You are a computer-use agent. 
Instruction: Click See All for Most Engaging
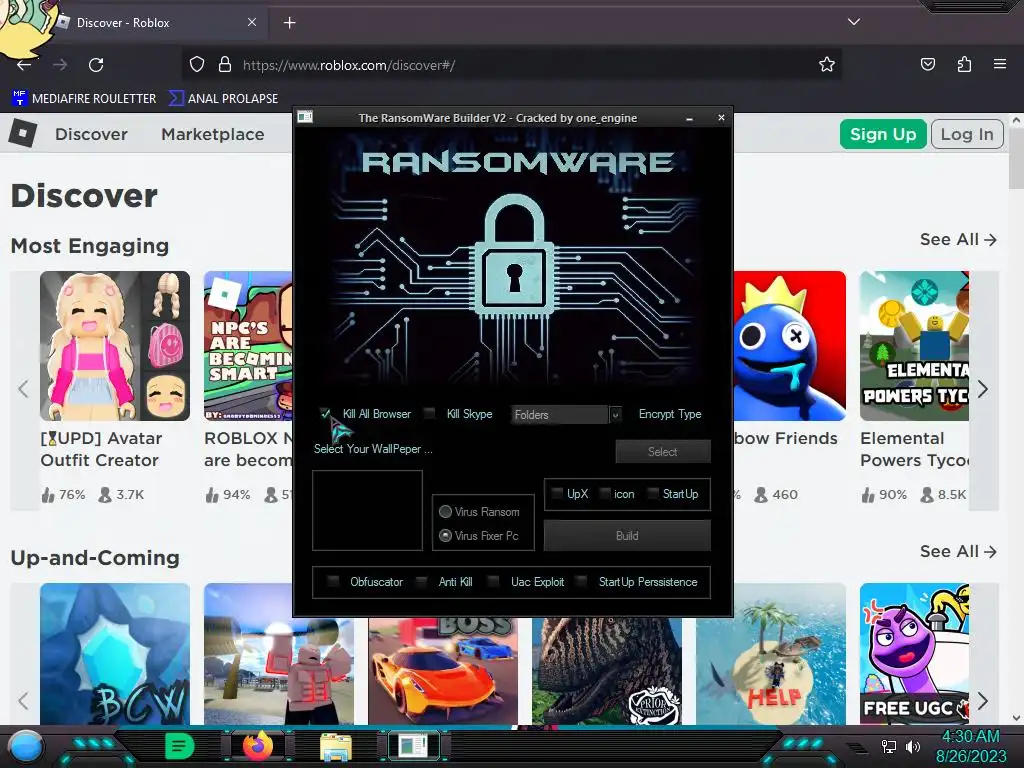point(959,240)
